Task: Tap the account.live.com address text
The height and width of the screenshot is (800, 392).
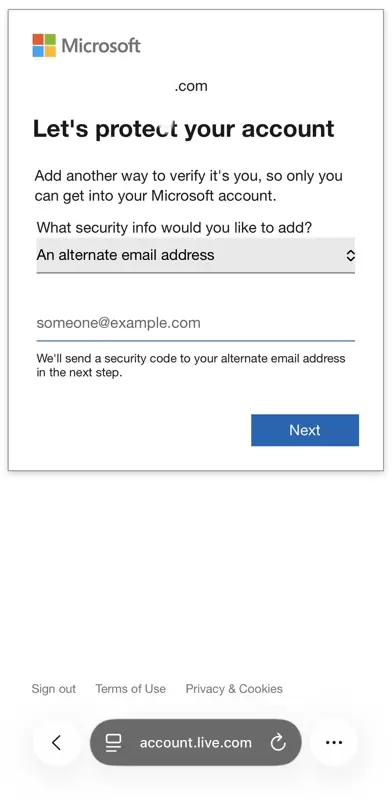Action: (x=195, y=742)
